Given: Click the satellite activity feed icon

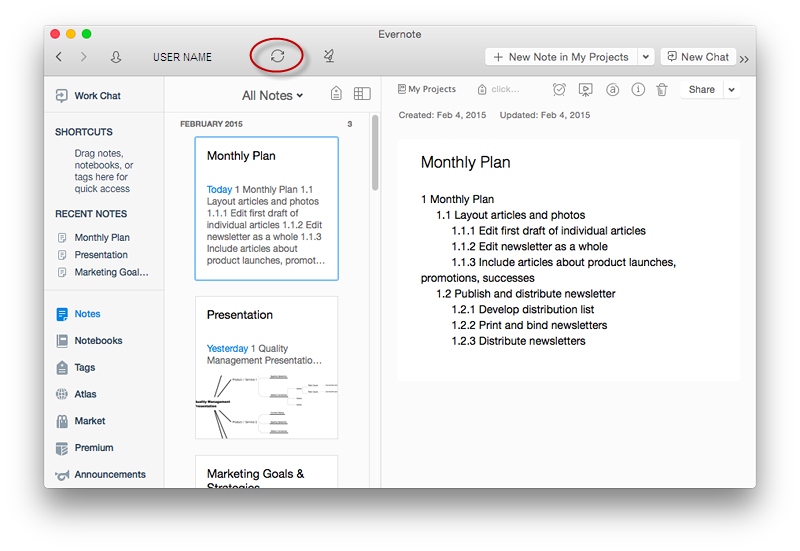Looking at the screenshot, I should click(329, 56).
